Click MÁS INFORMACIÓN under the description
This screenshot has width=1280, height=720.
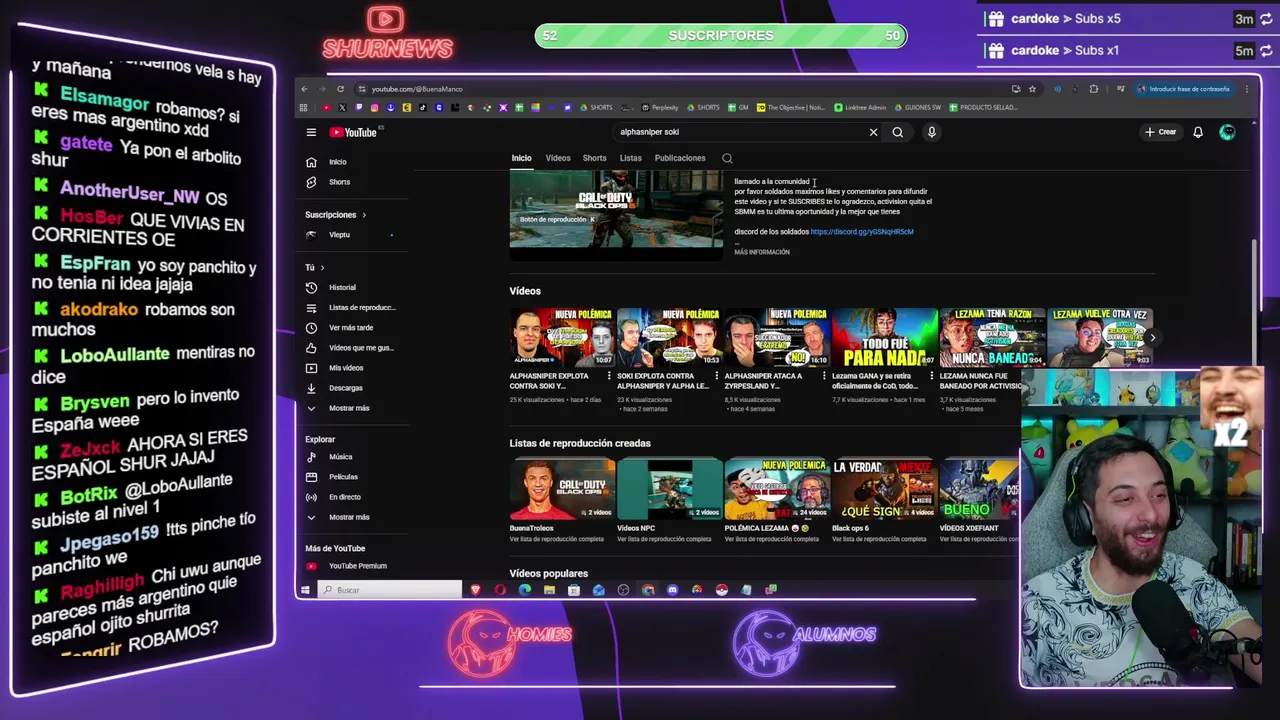click(x=762, y=252)
